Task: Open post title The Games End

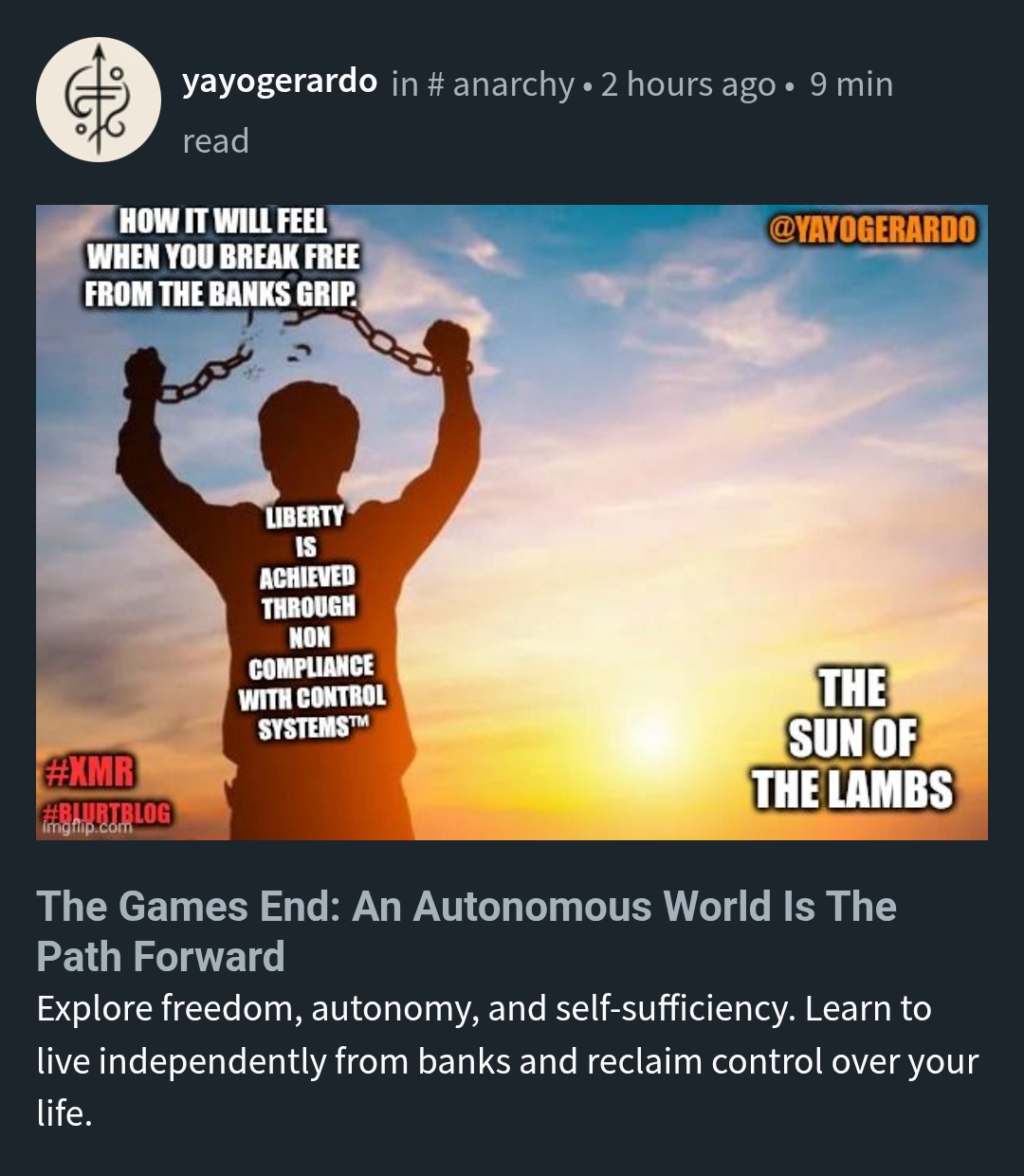Action: click(466, 931)
